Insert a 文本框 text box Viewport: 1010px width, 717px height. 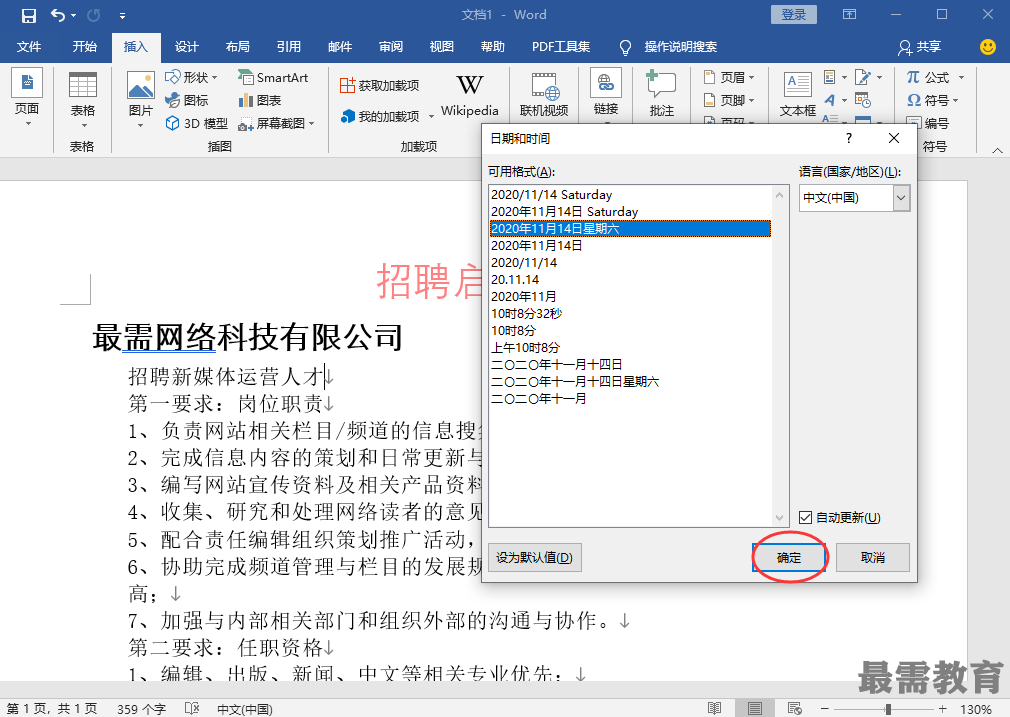(x=798, y=94)
